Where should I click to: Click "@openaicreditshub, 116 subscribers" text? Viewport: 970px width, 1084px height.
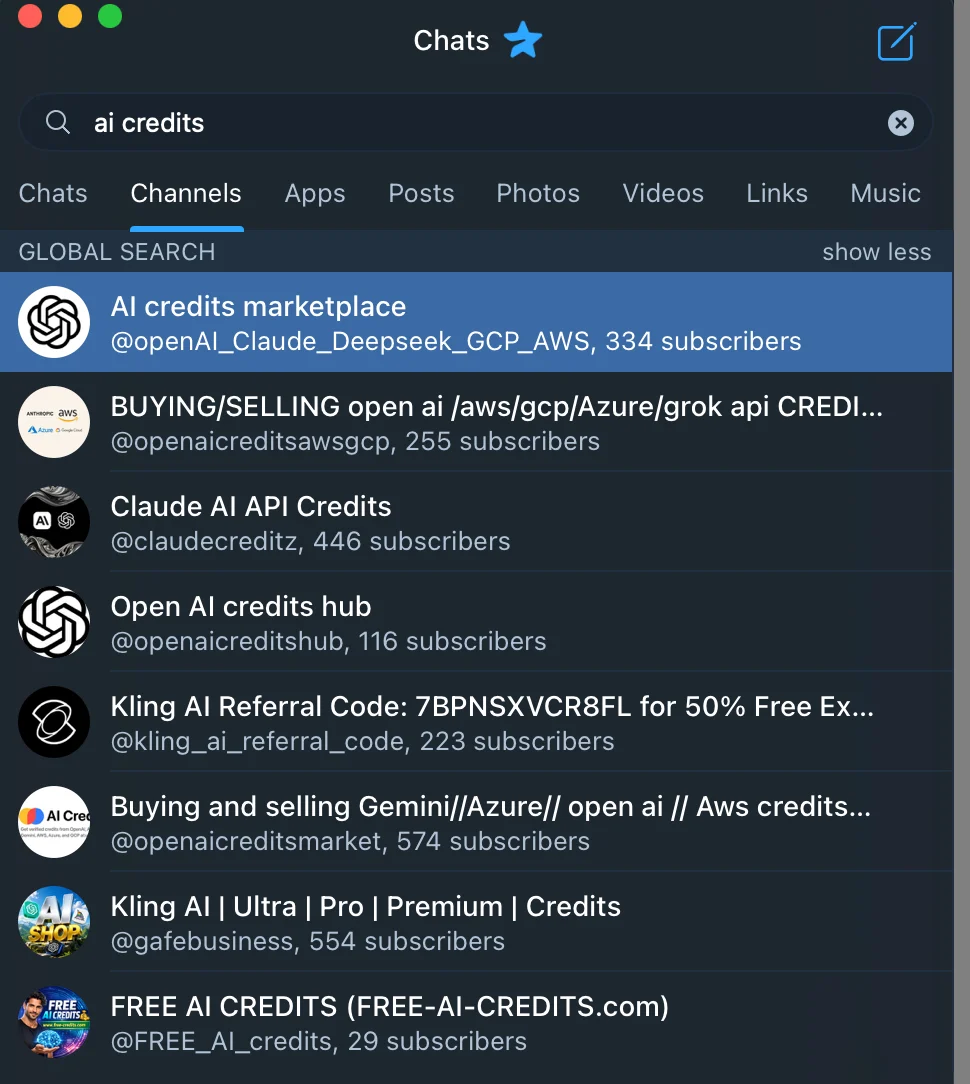[x=328, y=642]
